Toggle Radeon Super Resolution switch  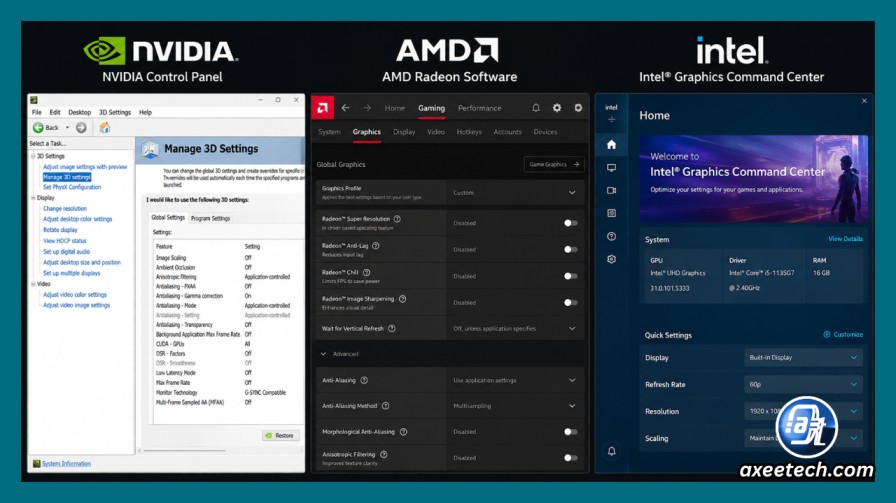pos(570,223)
